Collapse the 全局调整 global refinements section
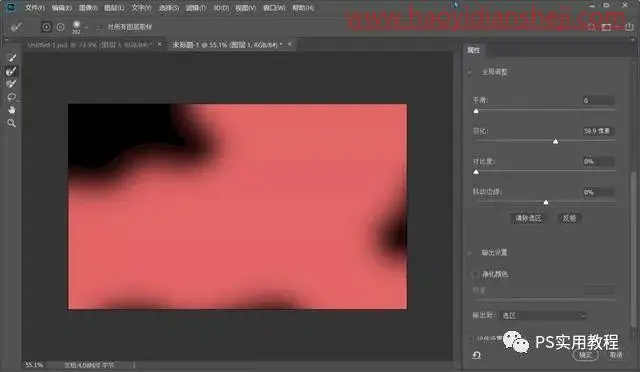Viewport: 640px width, 372px height. click(470, 72)
